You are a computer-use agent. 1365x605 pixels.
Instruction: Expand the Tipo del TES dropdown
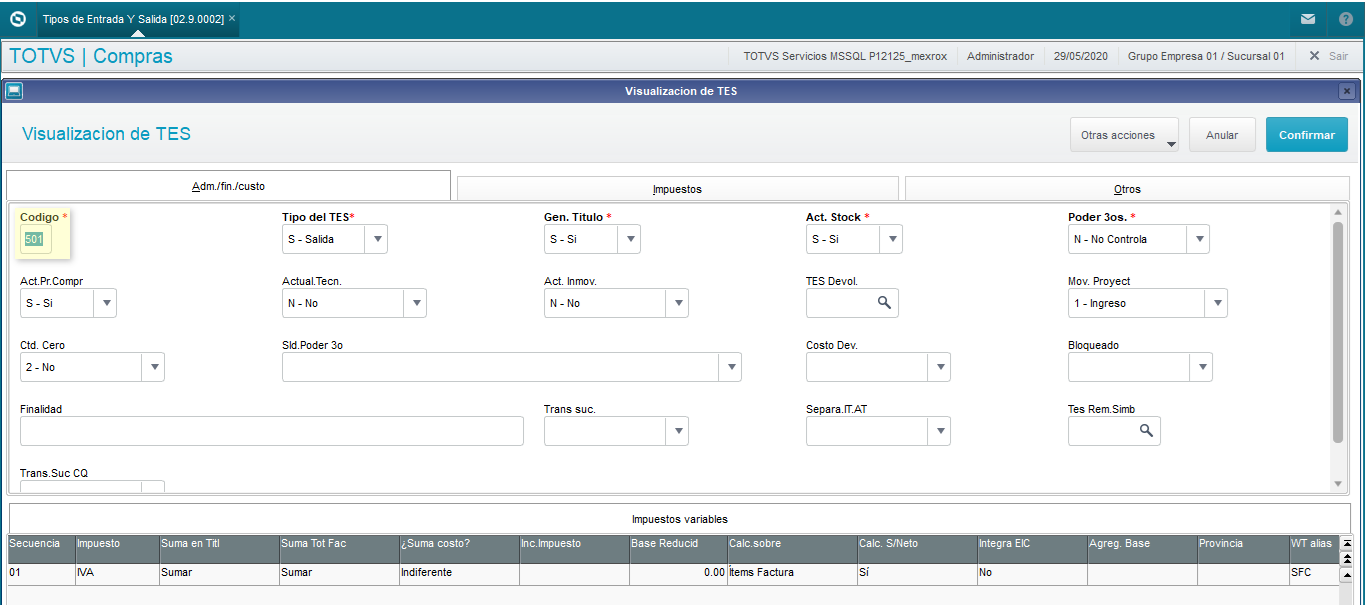tap(376, 239)
